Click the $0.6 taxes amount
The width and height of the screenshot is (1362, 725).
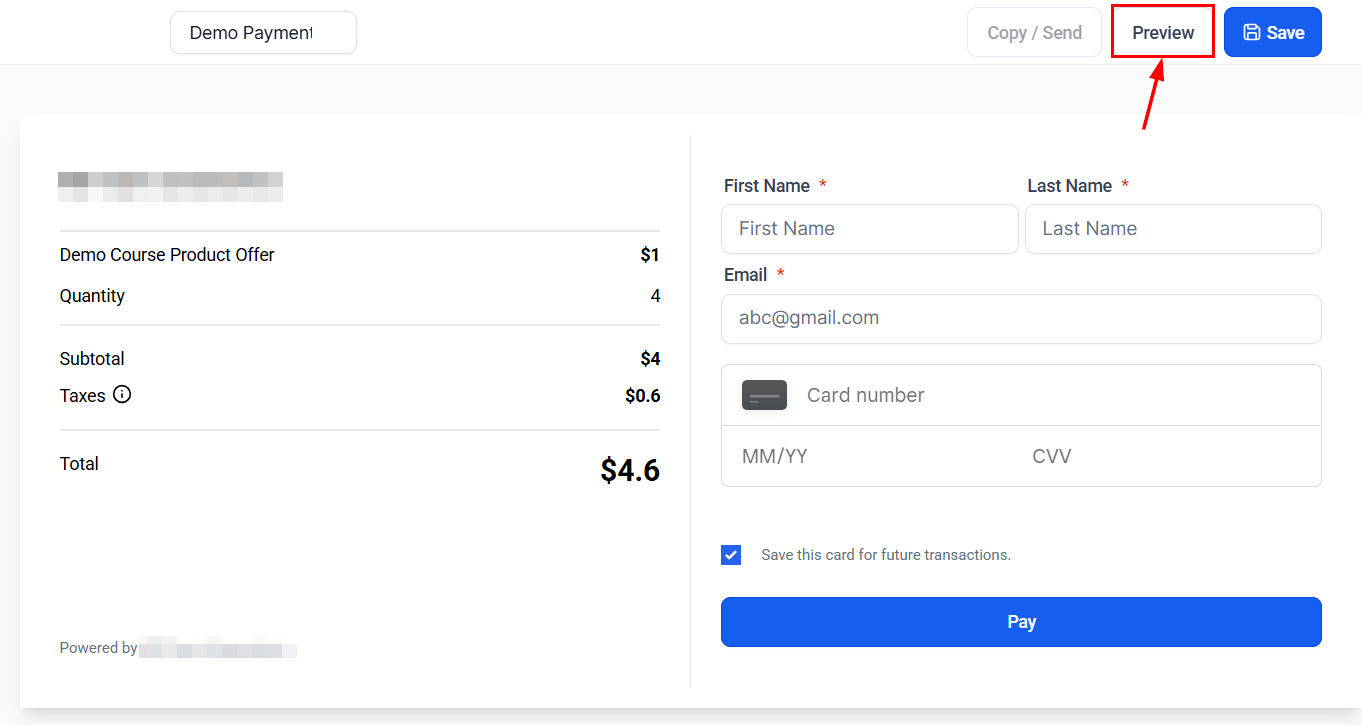coord(642,396)
